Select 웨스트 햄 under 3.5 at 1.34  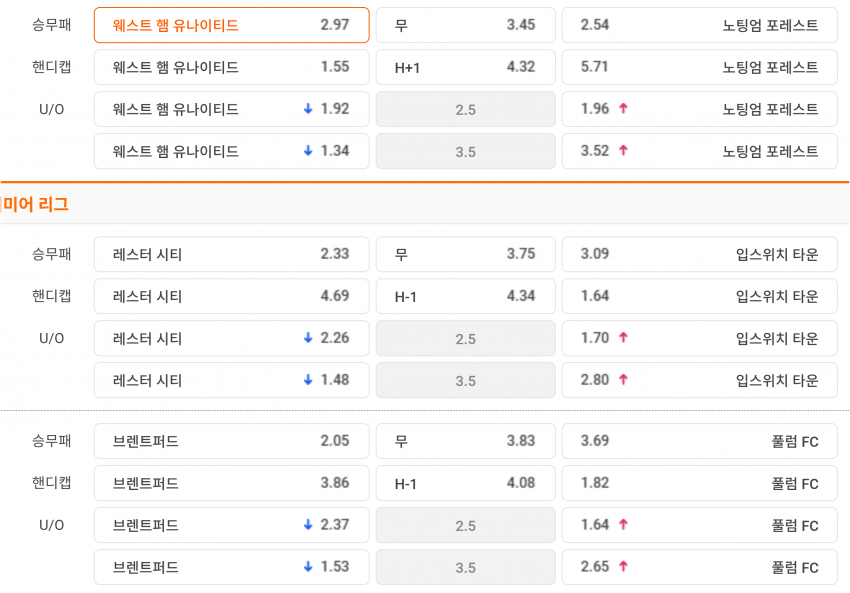[231, 151]
